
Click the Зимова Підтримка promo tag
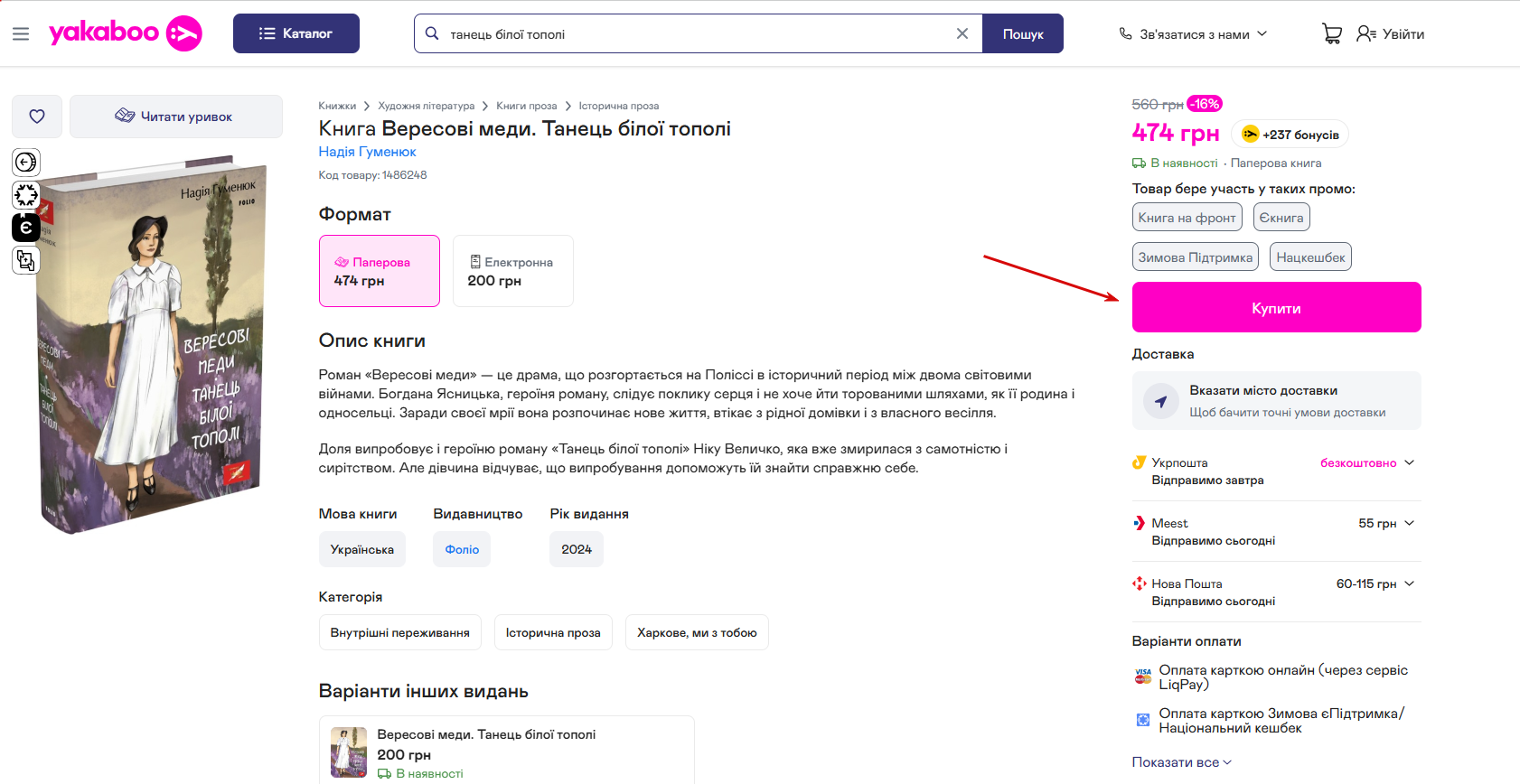click(x=1196, y=257)
